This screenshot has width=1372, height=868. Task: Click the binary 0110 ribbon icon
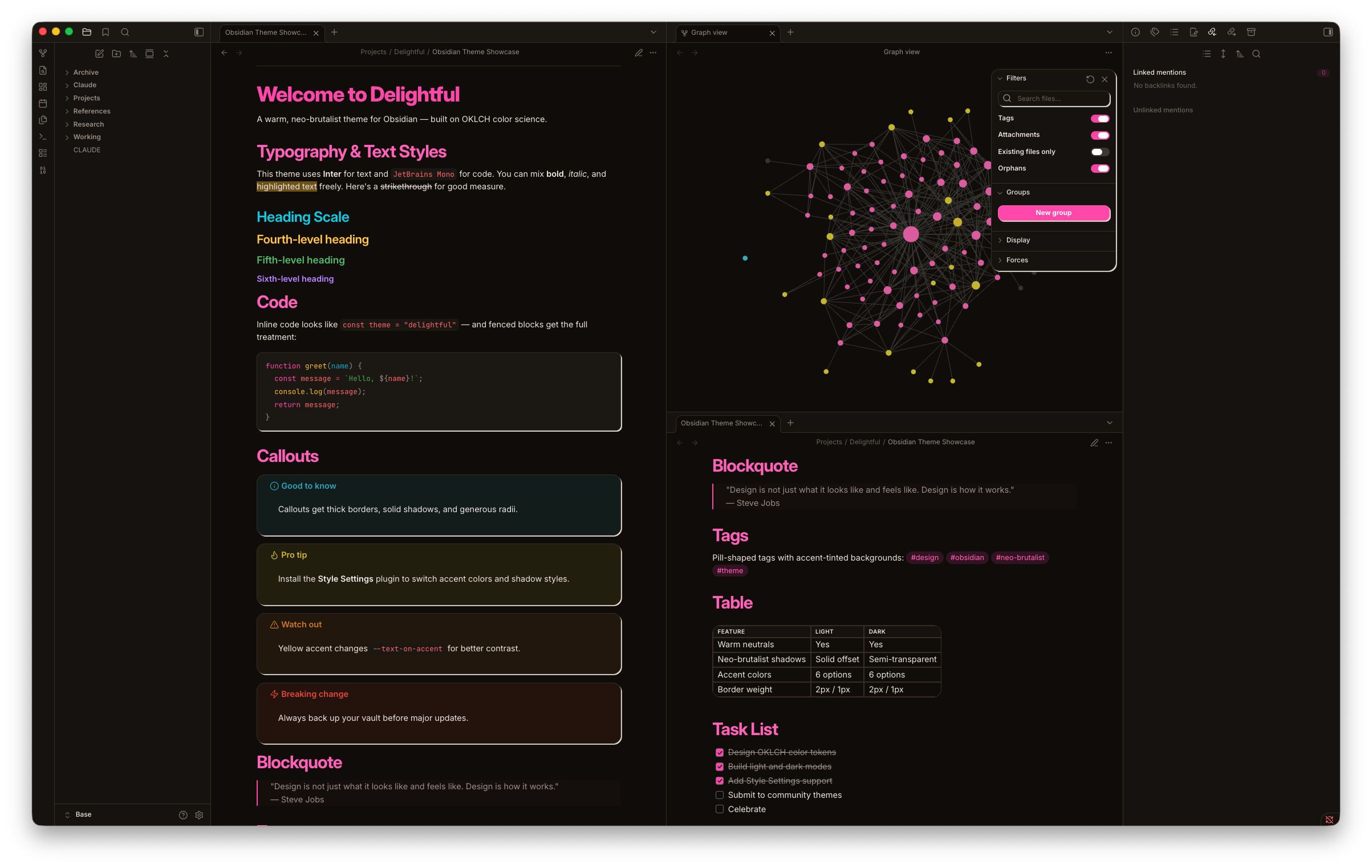pos(43,170)
